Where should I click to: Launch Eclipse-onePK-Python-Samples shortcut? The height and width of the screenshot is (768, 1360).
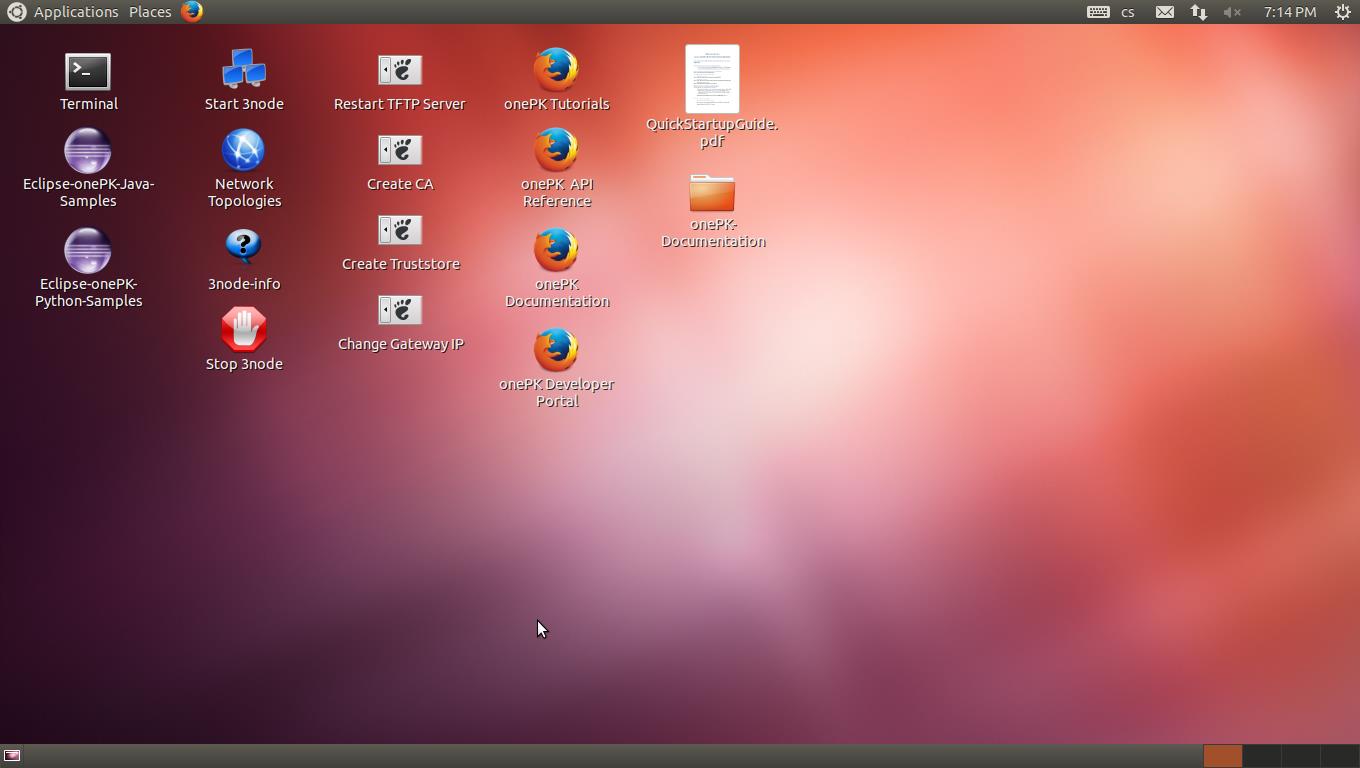[x=88, y=251]
